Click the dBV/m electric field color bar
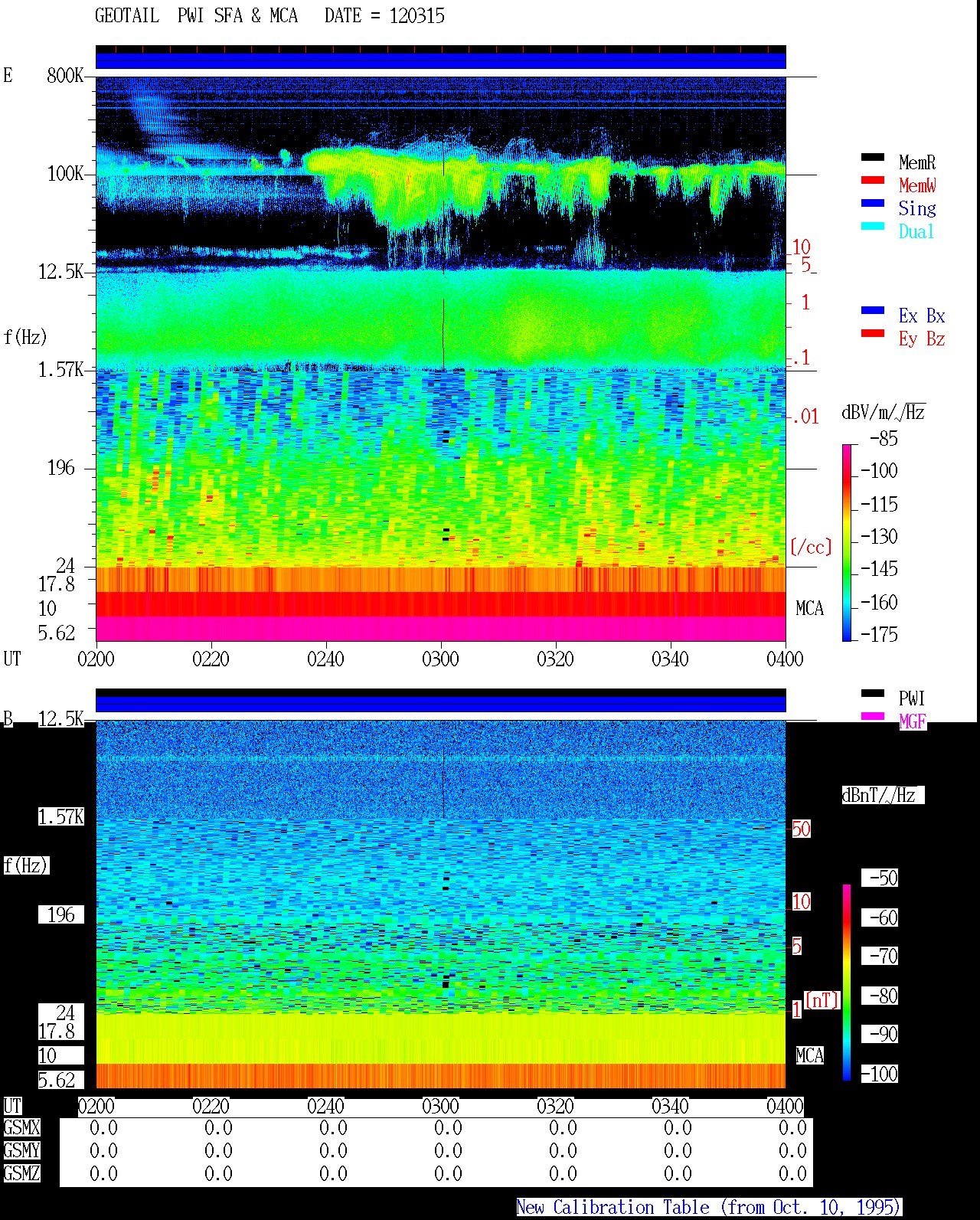Screen dimensions: 980x1220 (847, 542)
